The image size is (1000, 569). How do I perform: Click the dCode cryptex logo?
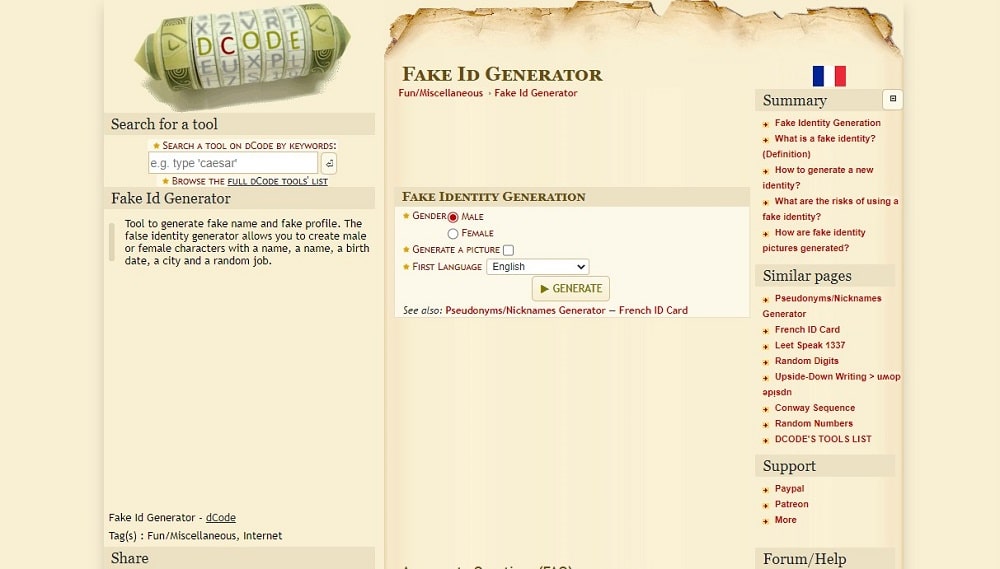coord(242,56)
